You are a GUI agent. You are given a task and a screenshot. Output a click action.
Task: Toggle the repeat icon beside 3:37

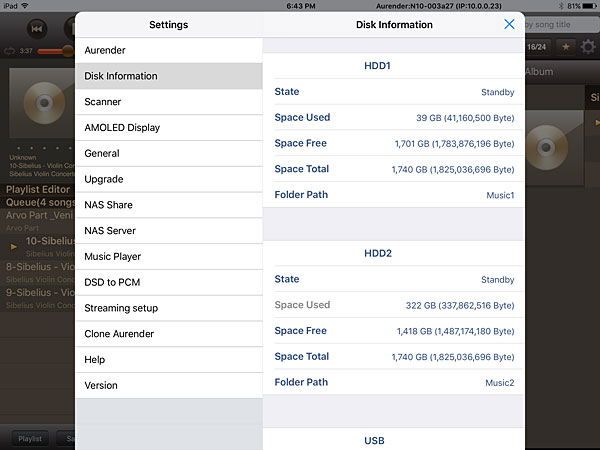(9, 51)
